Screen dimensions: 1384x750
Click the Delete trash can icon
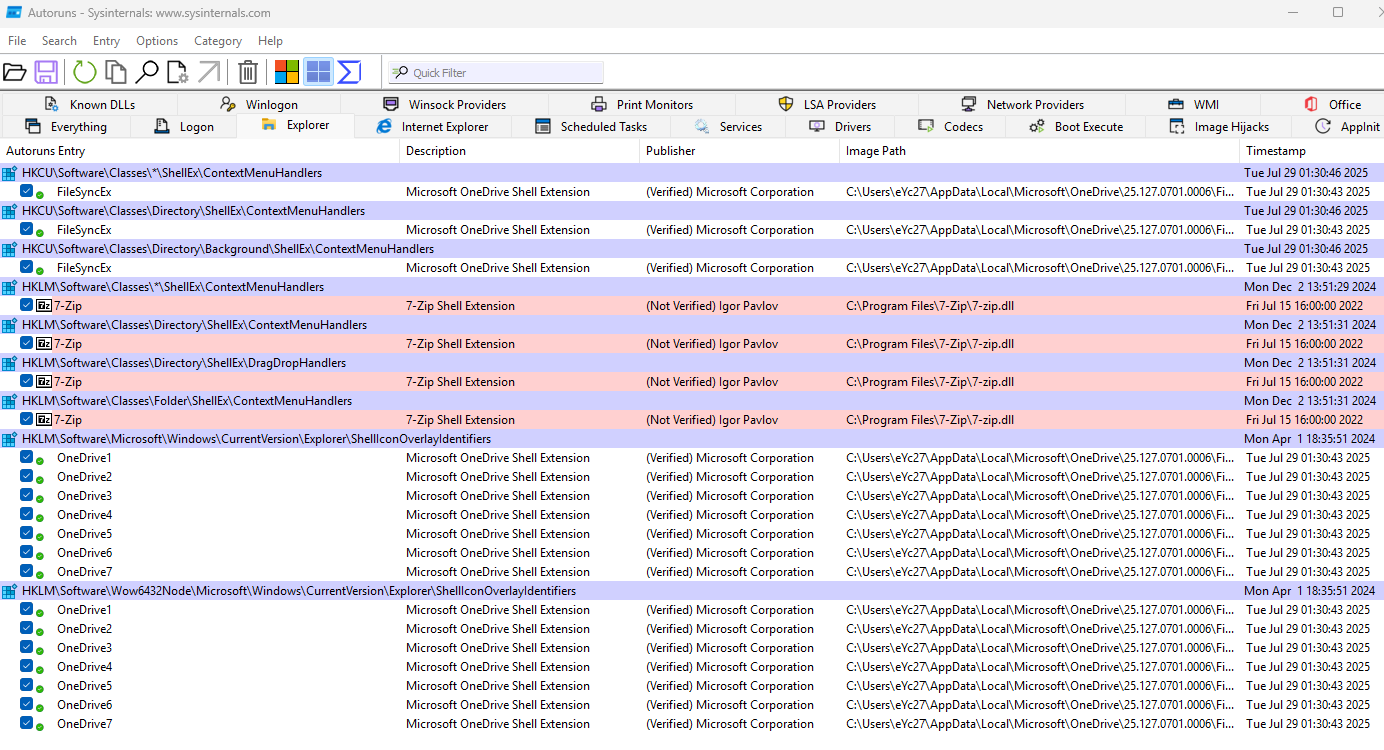tap(248, 72)
